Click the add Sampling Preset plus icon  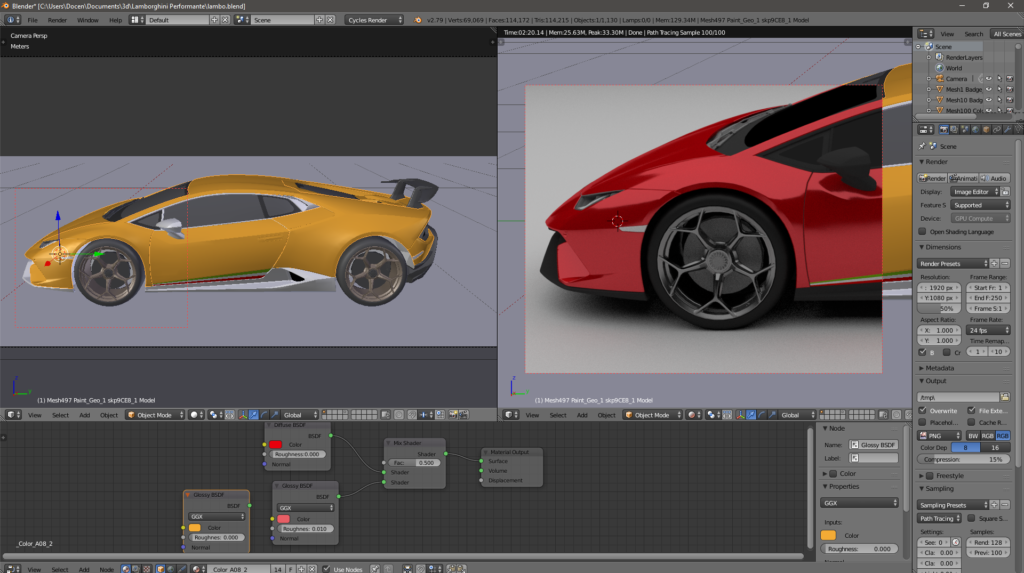click(994, 505)
